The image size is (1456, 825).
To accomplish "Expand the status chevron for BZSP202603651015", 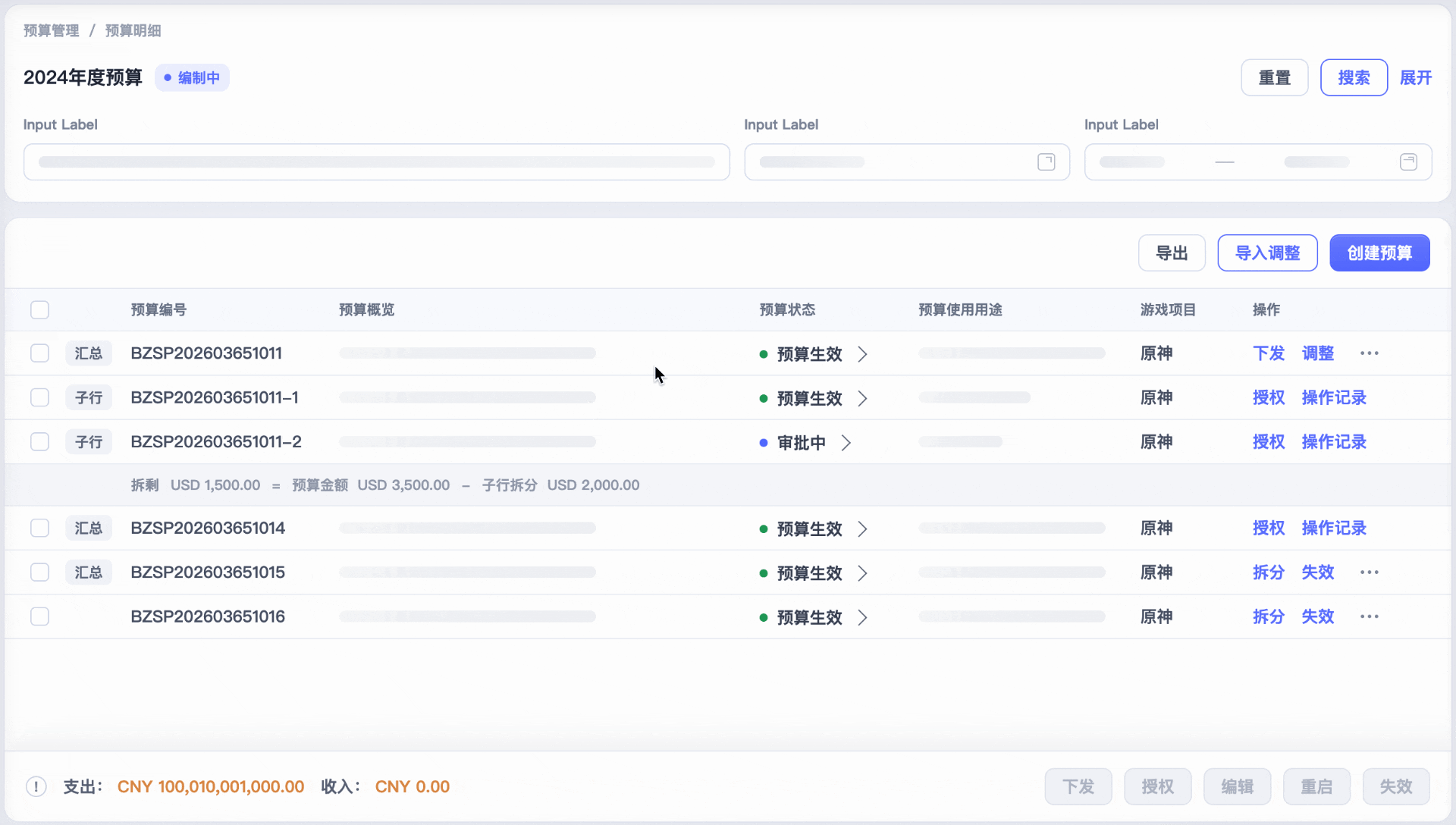I will [862, 573].
